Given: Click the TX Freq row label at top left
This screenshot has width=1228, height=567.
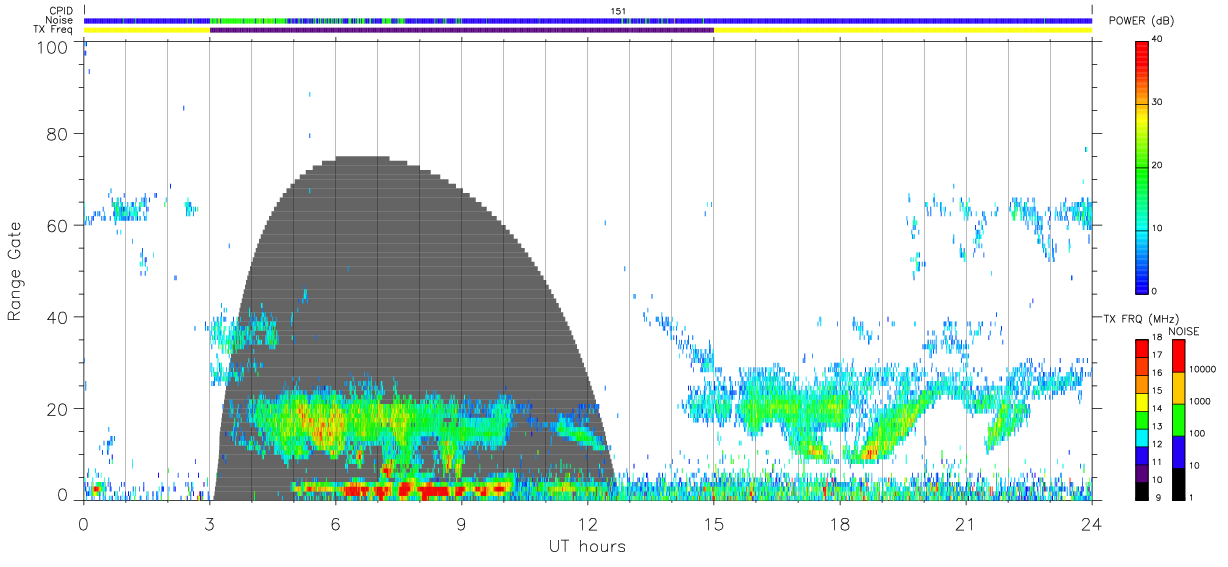Looking at the screenshot, I should pyautogui.click(x=54, y=30).
